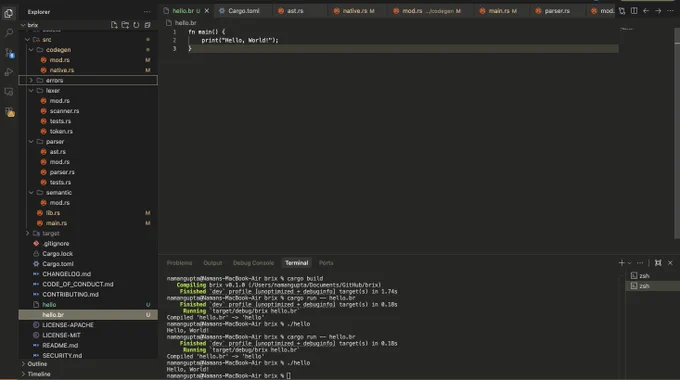Close the terminal panel

click(670, 263)
